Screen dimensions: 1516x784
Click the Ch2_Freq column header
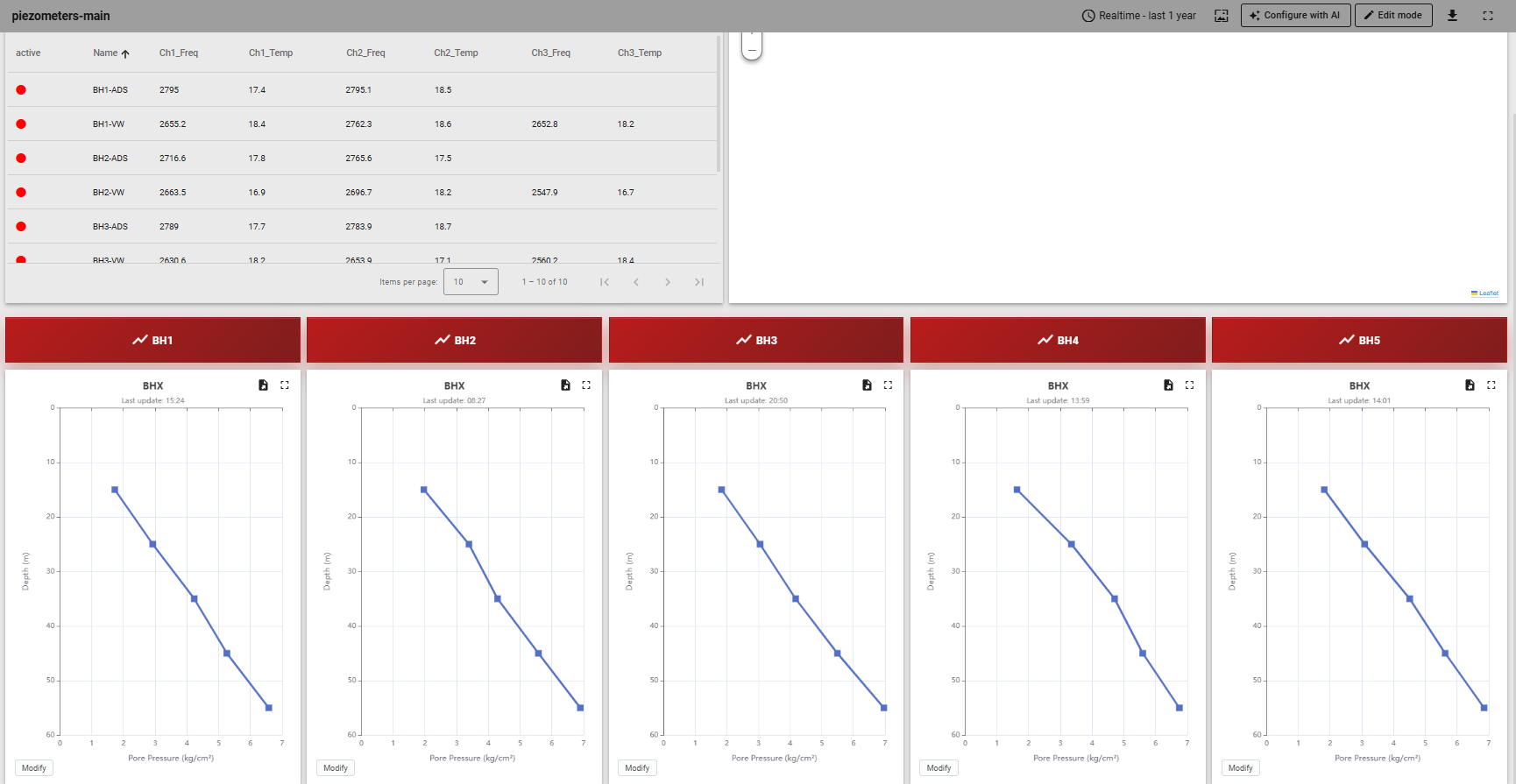[x=365, y=53]
